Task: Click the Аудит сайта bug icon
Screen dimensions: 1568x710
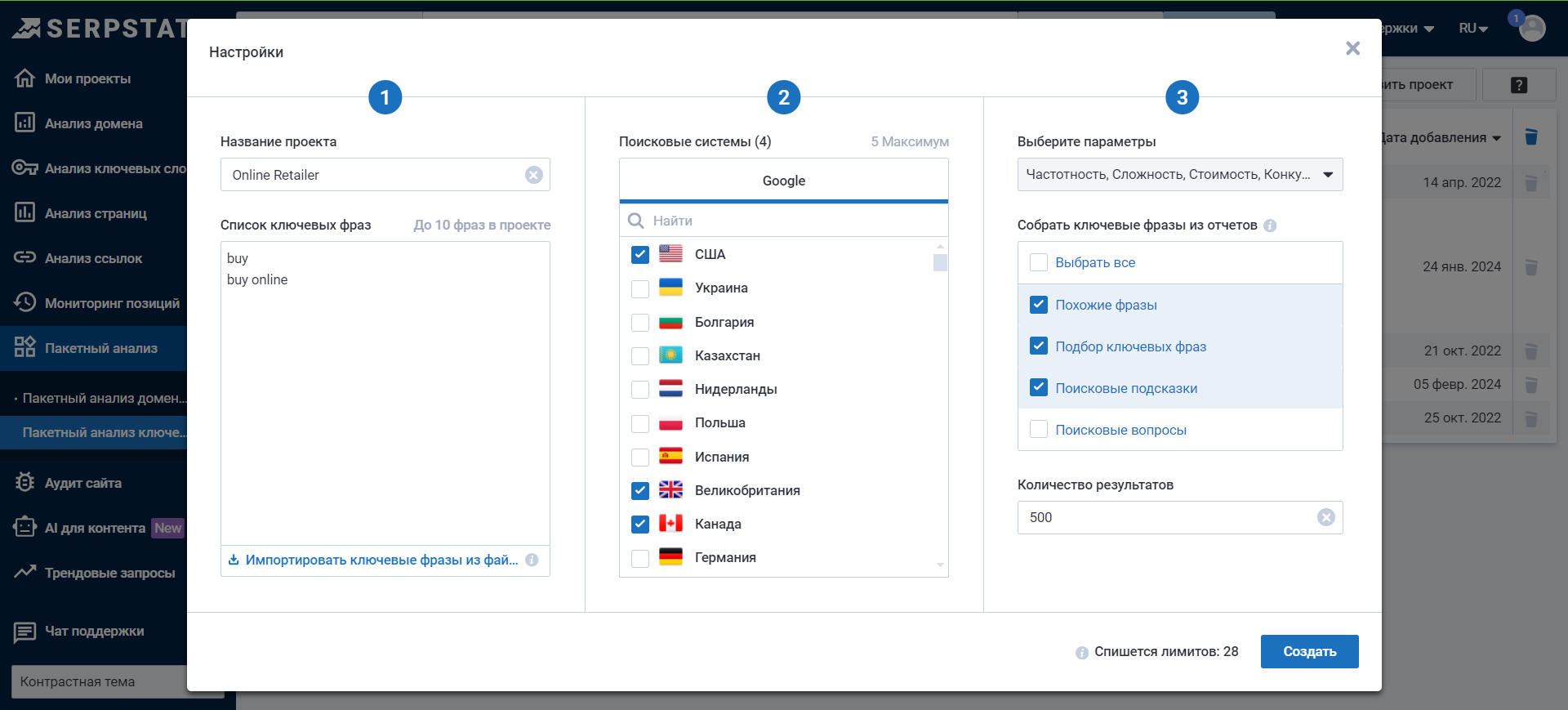Action: (25, 483)
